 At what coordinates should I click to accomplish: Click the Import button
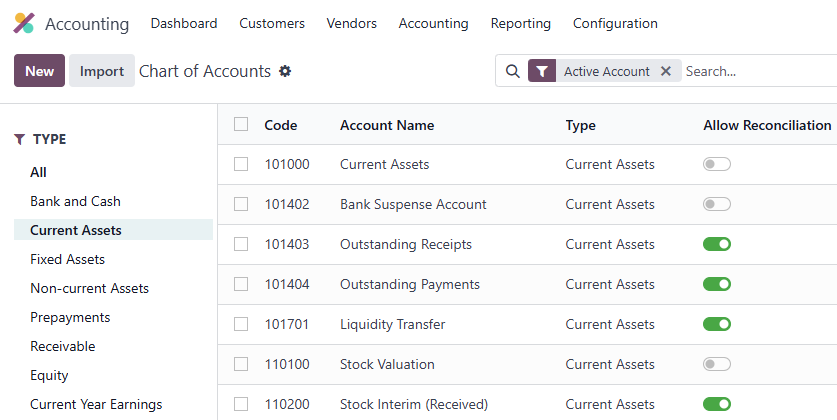(101, 70)
